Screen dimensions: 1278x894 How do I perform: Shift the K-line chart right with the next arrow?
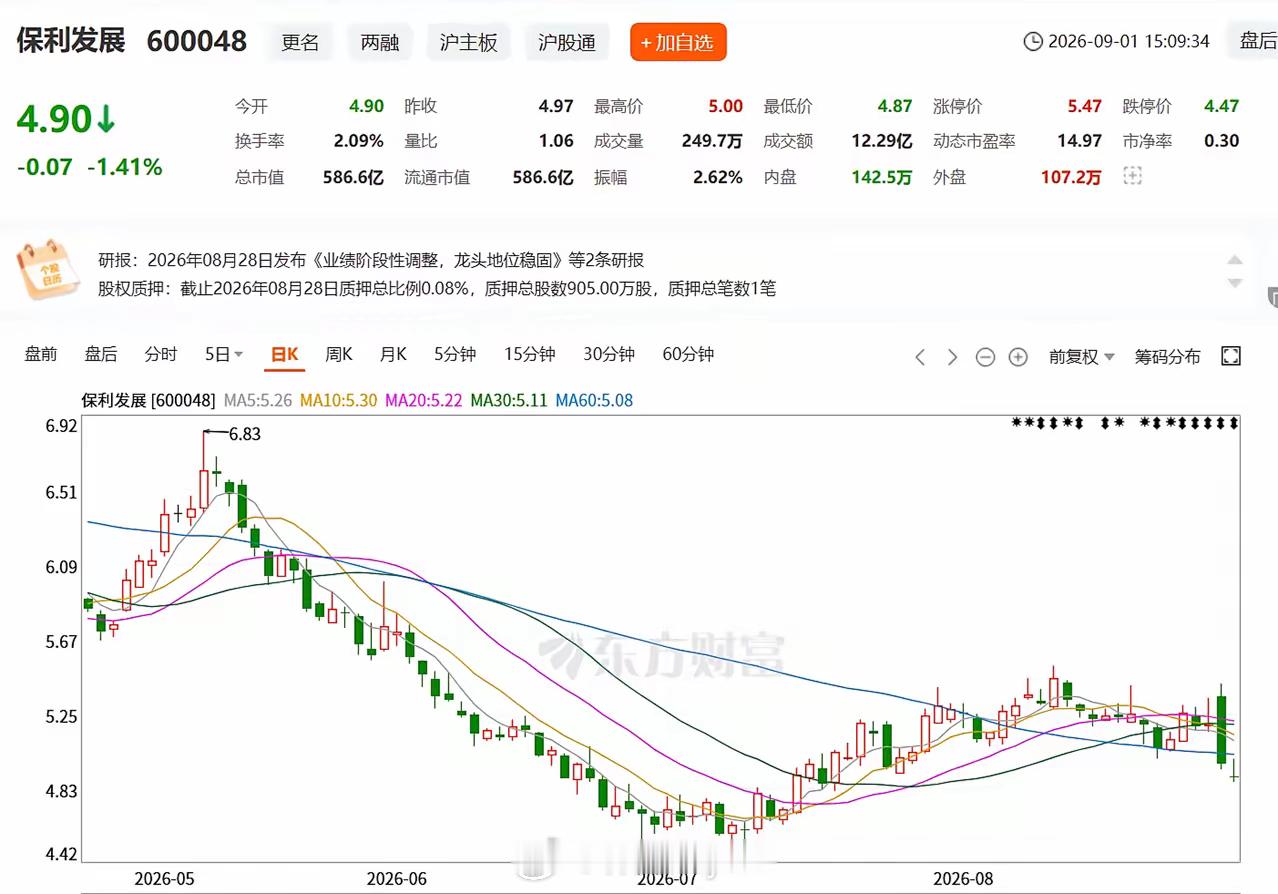coord(952,357)
